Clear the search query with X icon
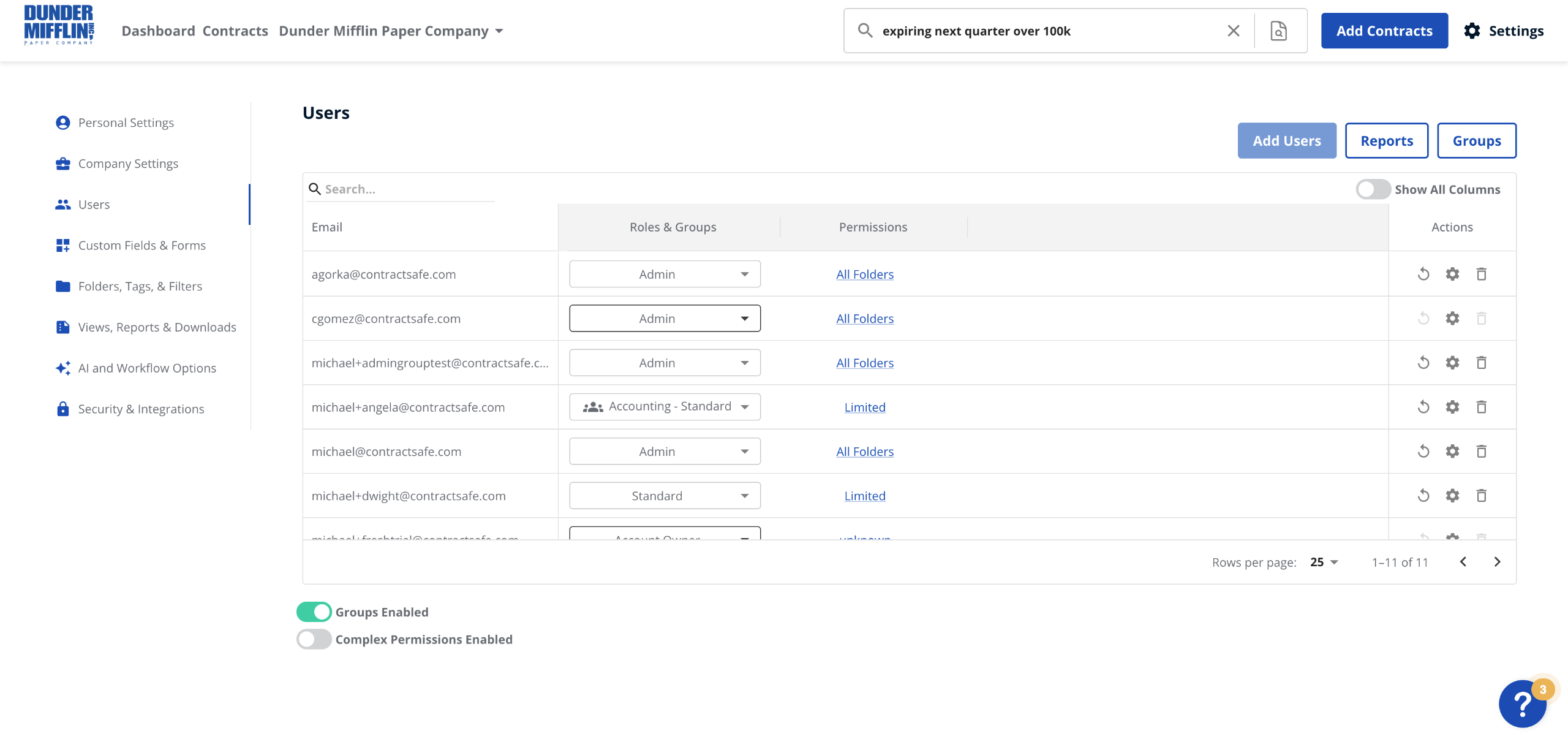 1233,31
